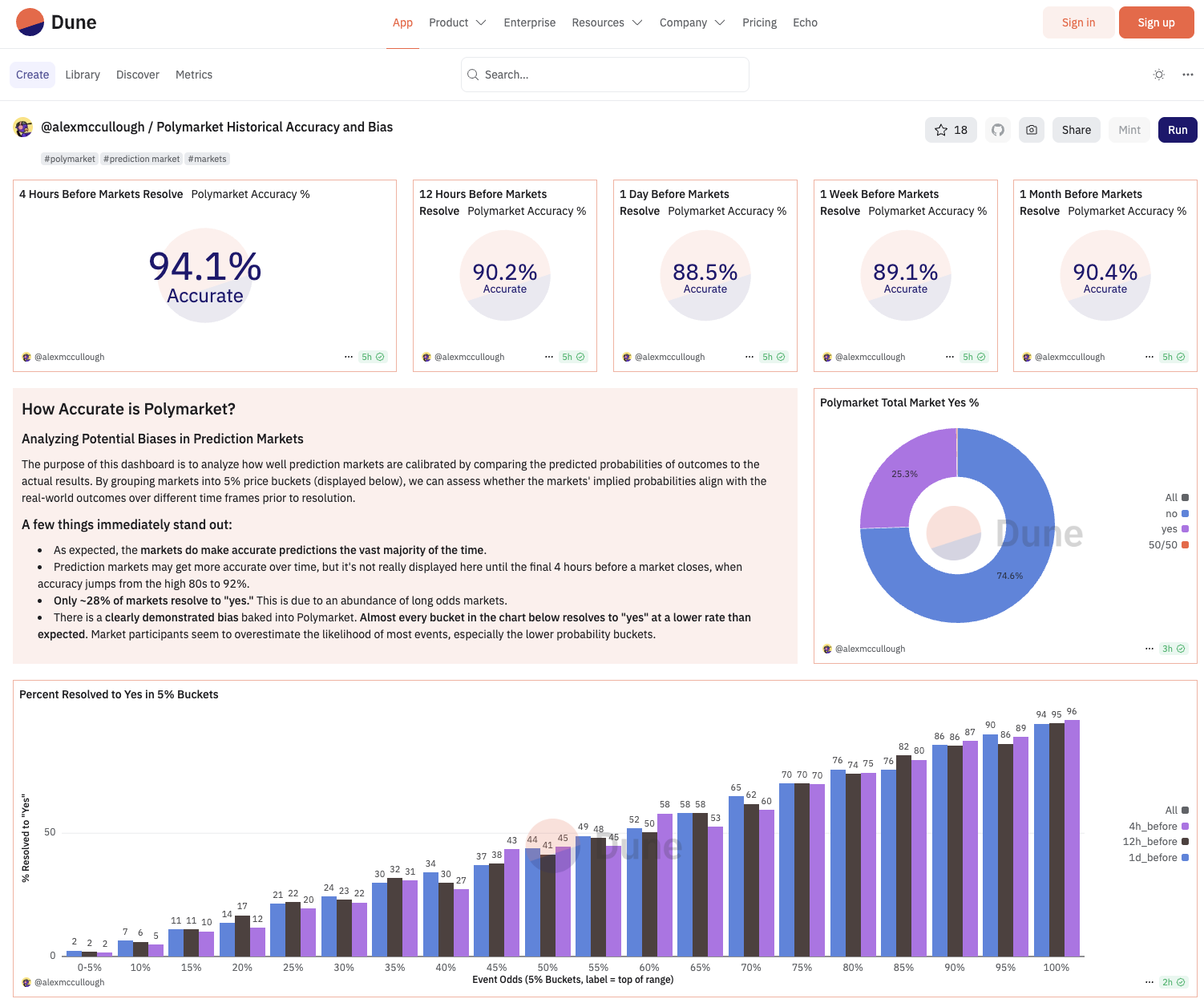Screen dimensions: 1204x1007
Task: Expand the Resources dropdown menu
Action: (607, 22)
